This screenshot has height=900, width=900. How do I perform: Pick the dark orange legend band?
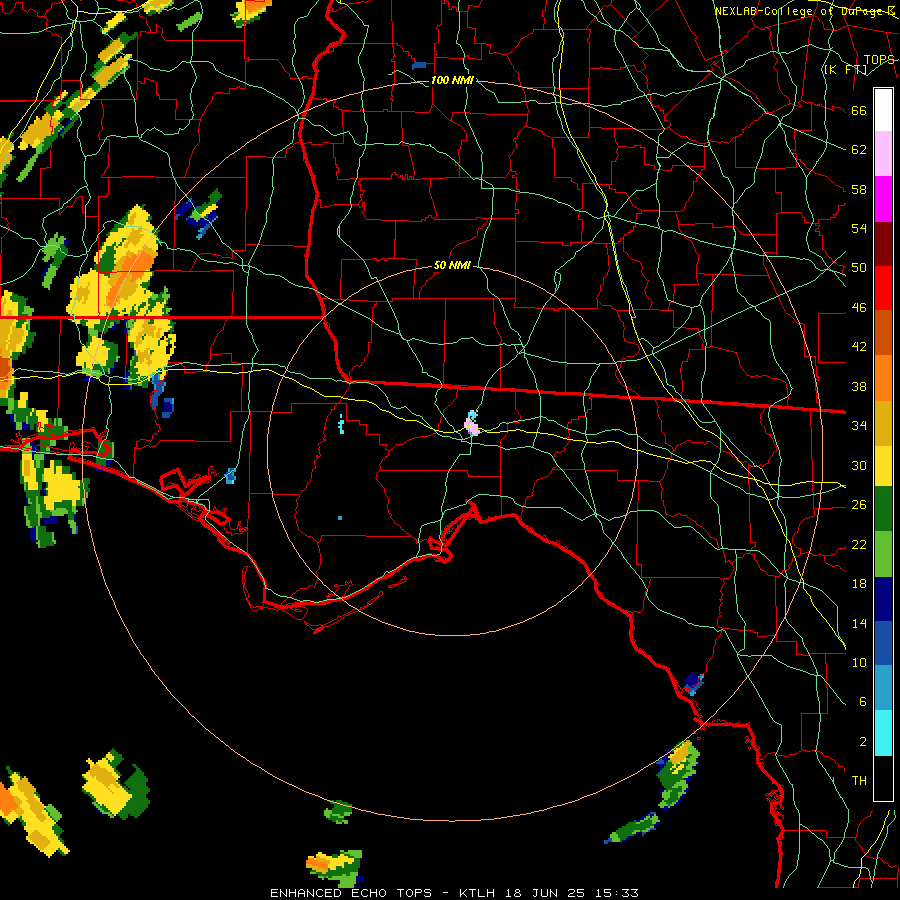tap(883, 332)
